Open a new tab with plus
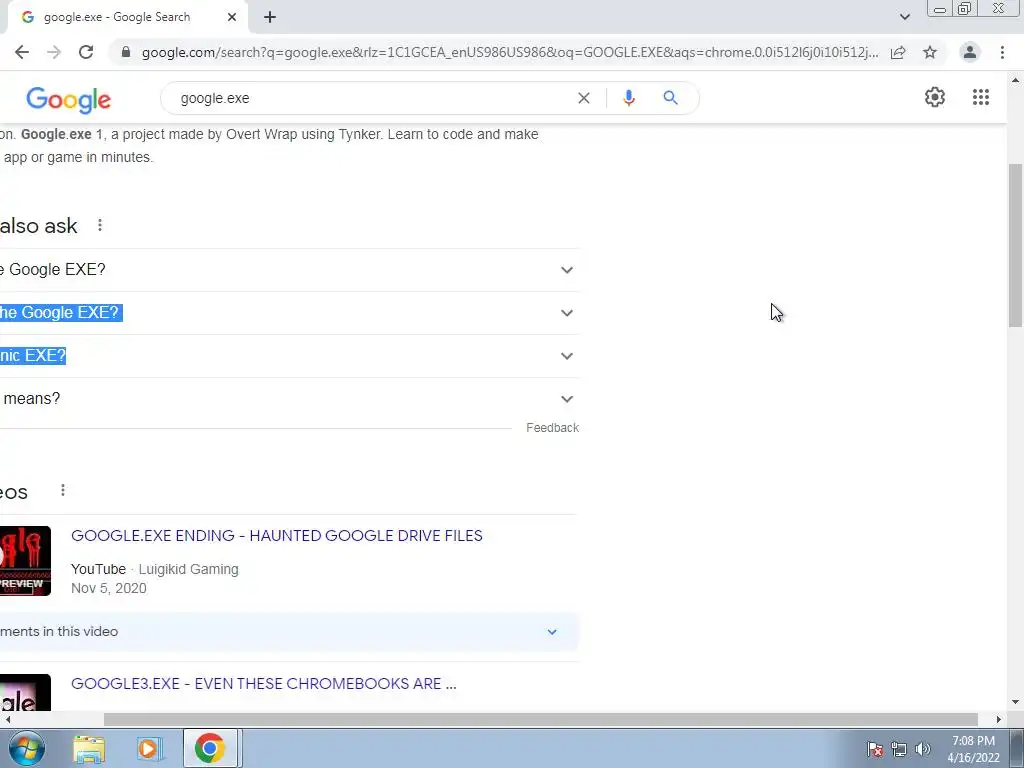Screen dimensions: 1024x768 click(270, 17)
